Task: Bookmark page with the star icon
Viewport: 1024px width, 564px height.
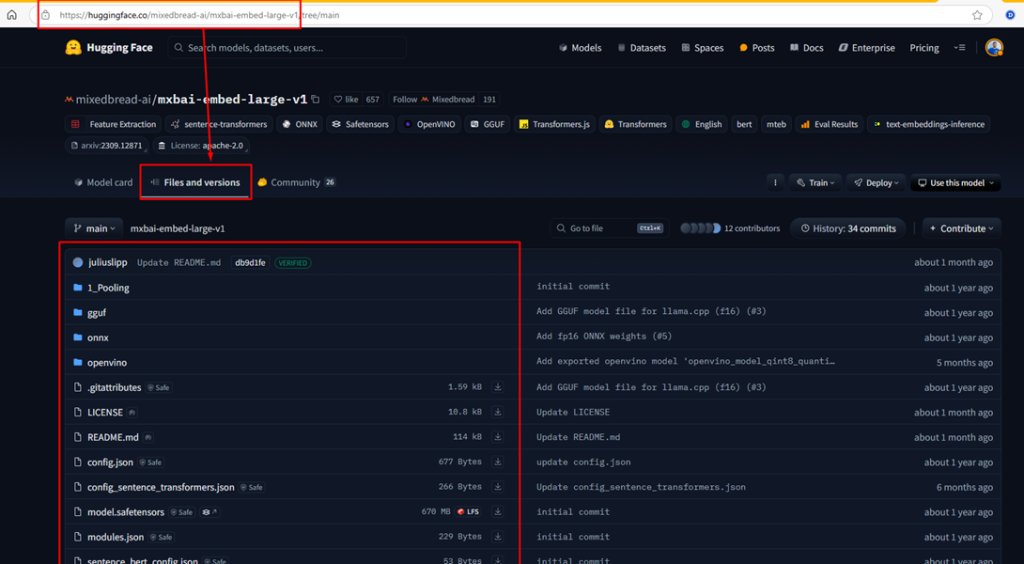Action: click(x=977, y=15)
